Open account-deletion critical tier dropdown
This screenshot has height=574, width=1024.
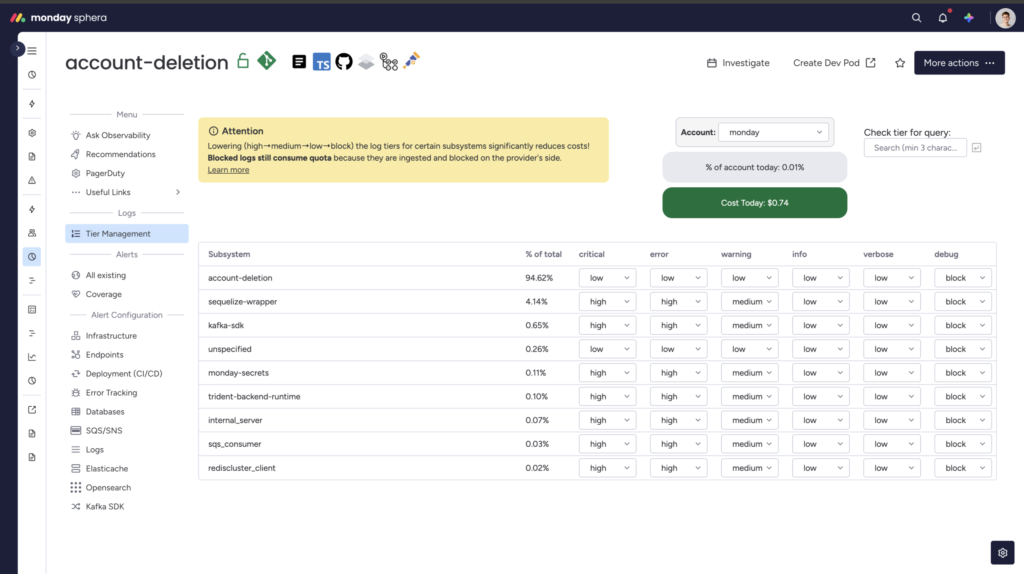(607, 278)
